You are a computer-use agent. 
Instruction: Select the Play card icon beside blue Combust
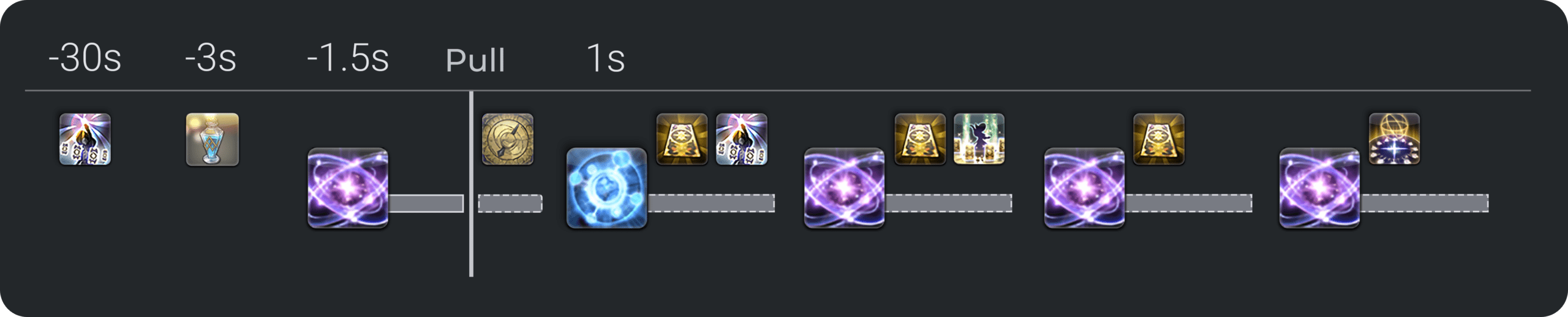(682, 139)
